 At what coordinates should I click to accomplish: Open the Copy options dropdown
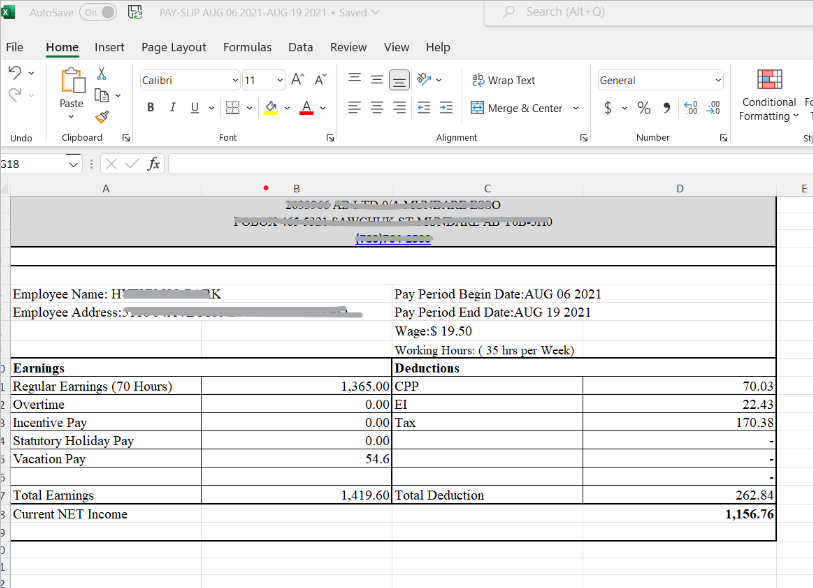click(x=118, y=95)
